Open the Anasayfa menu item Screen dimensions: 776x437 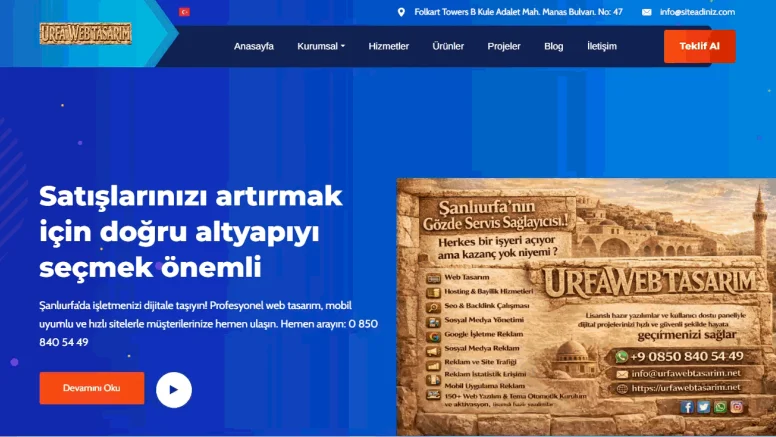point(253,46)
